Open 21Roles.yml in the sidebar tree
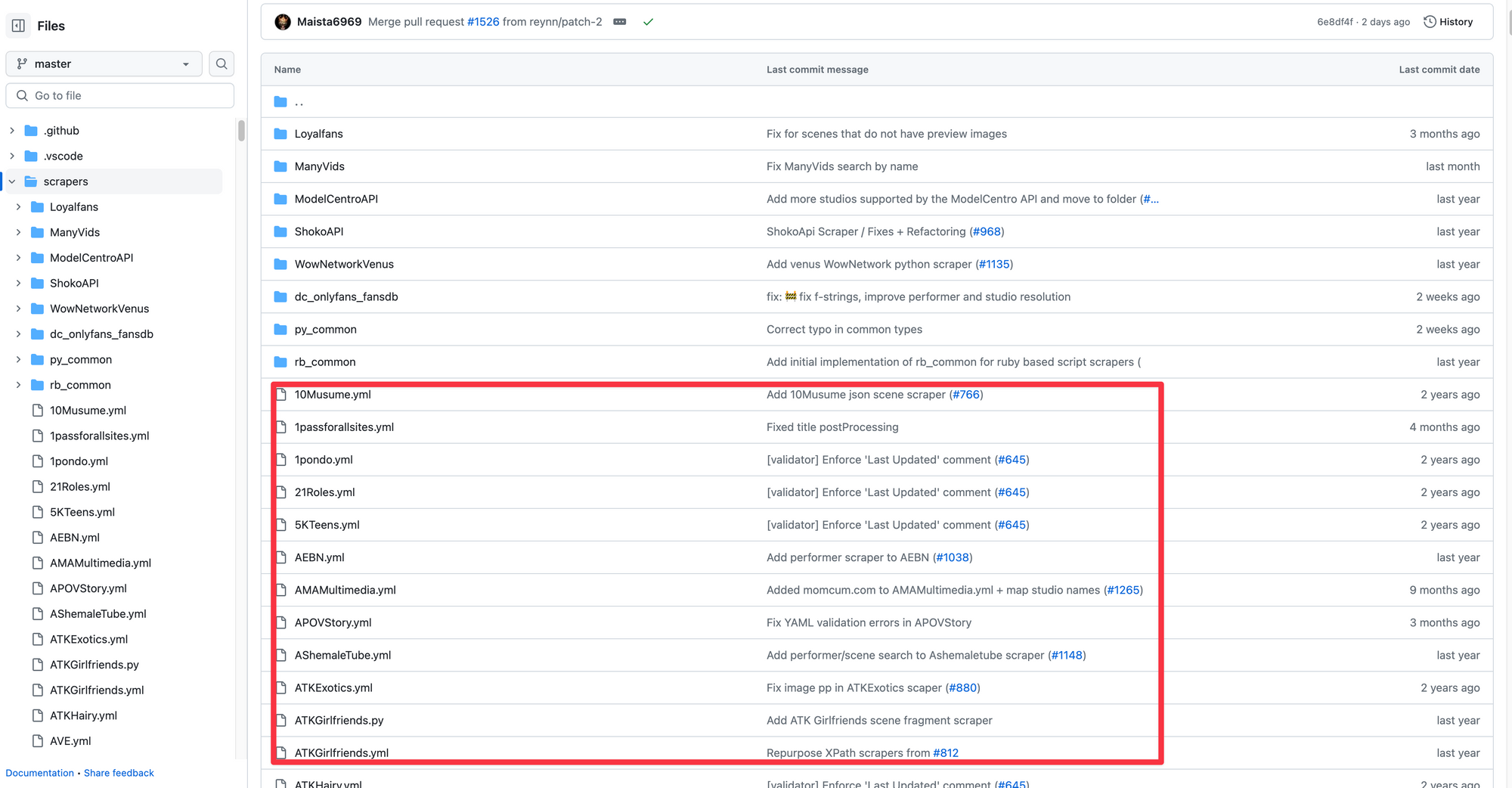Image resolution: width=1512 pixels, height=788 pixels. 79,487
